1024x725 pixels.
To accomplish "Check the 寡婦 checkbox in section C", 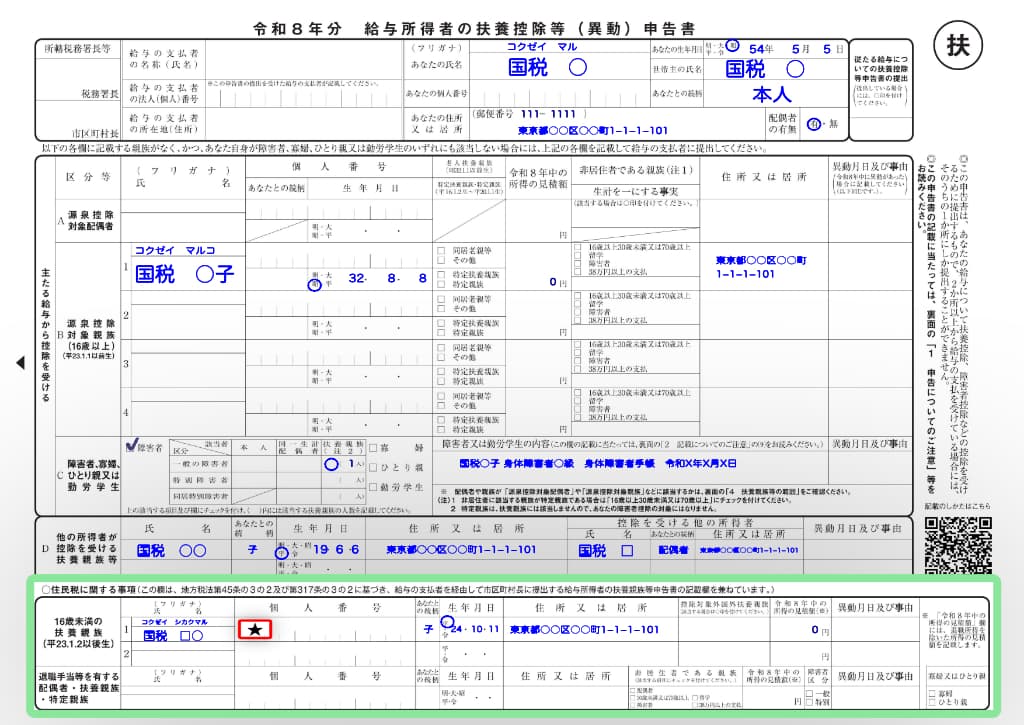I will point(373,448).
